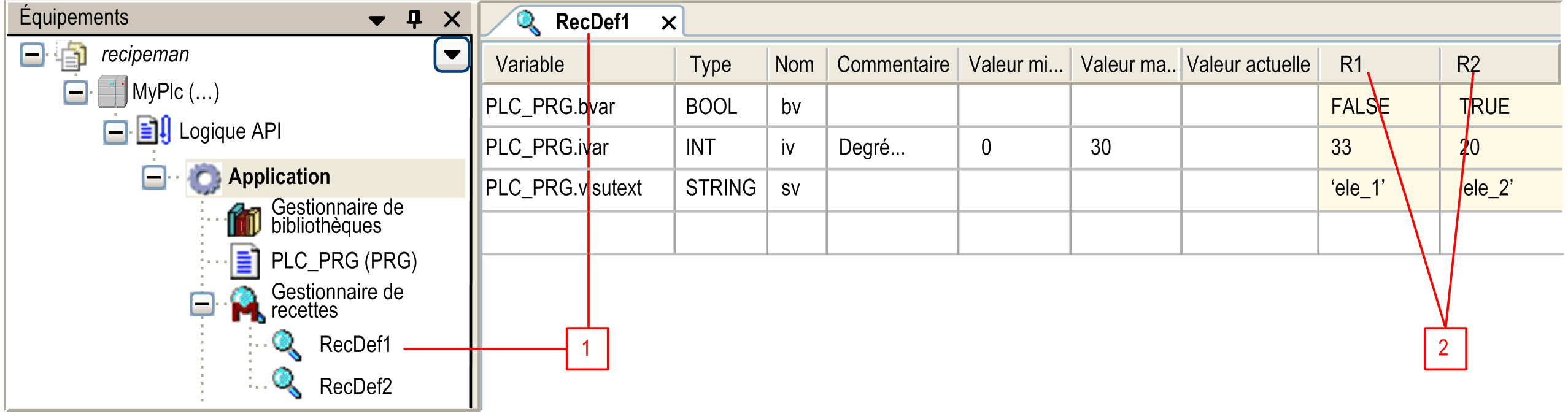1568x414 pixels.
Task: Open the Équipements panel dropdown arrow
Action: click(377, 20)
